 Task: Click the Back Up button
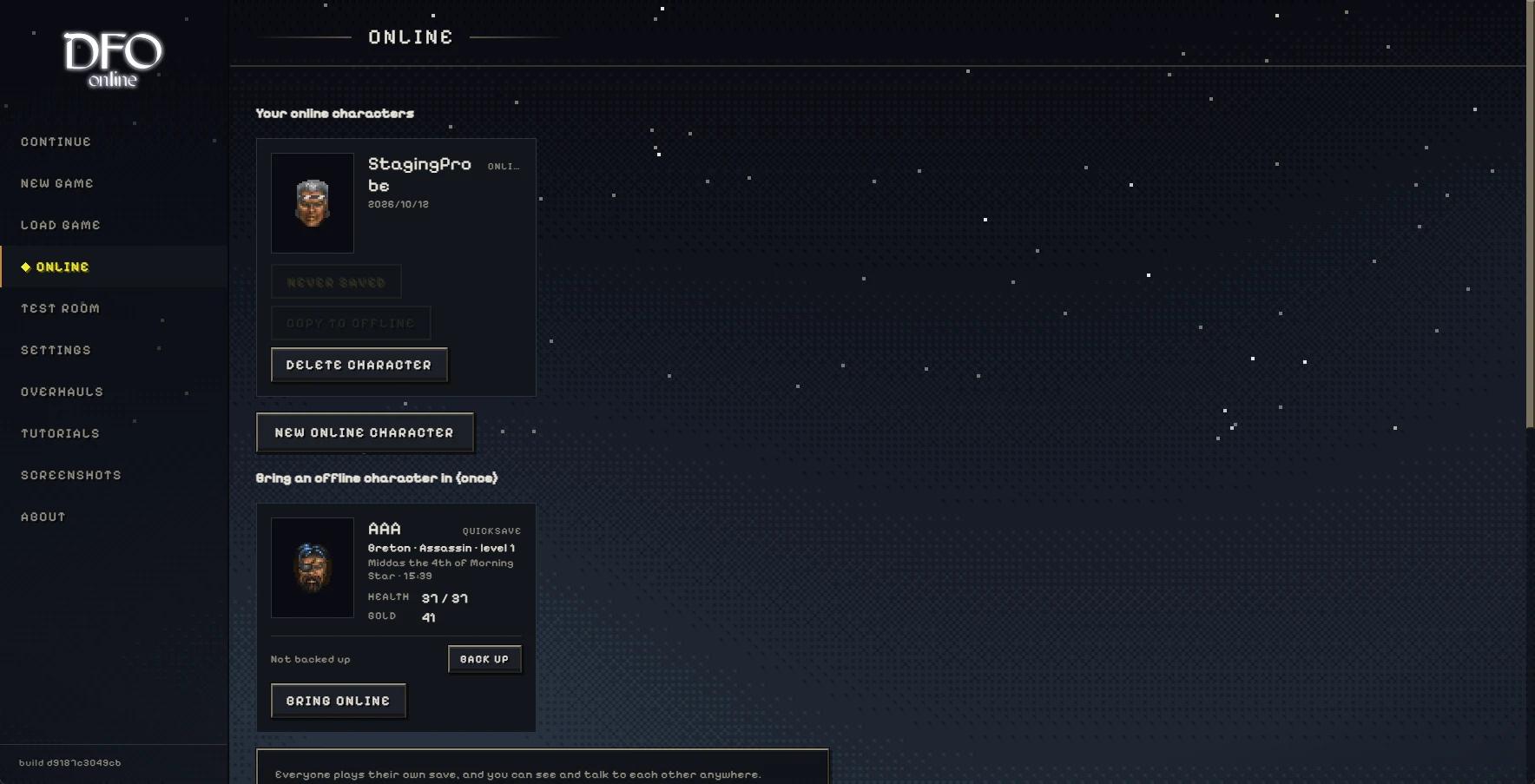(x=484, y=659)
